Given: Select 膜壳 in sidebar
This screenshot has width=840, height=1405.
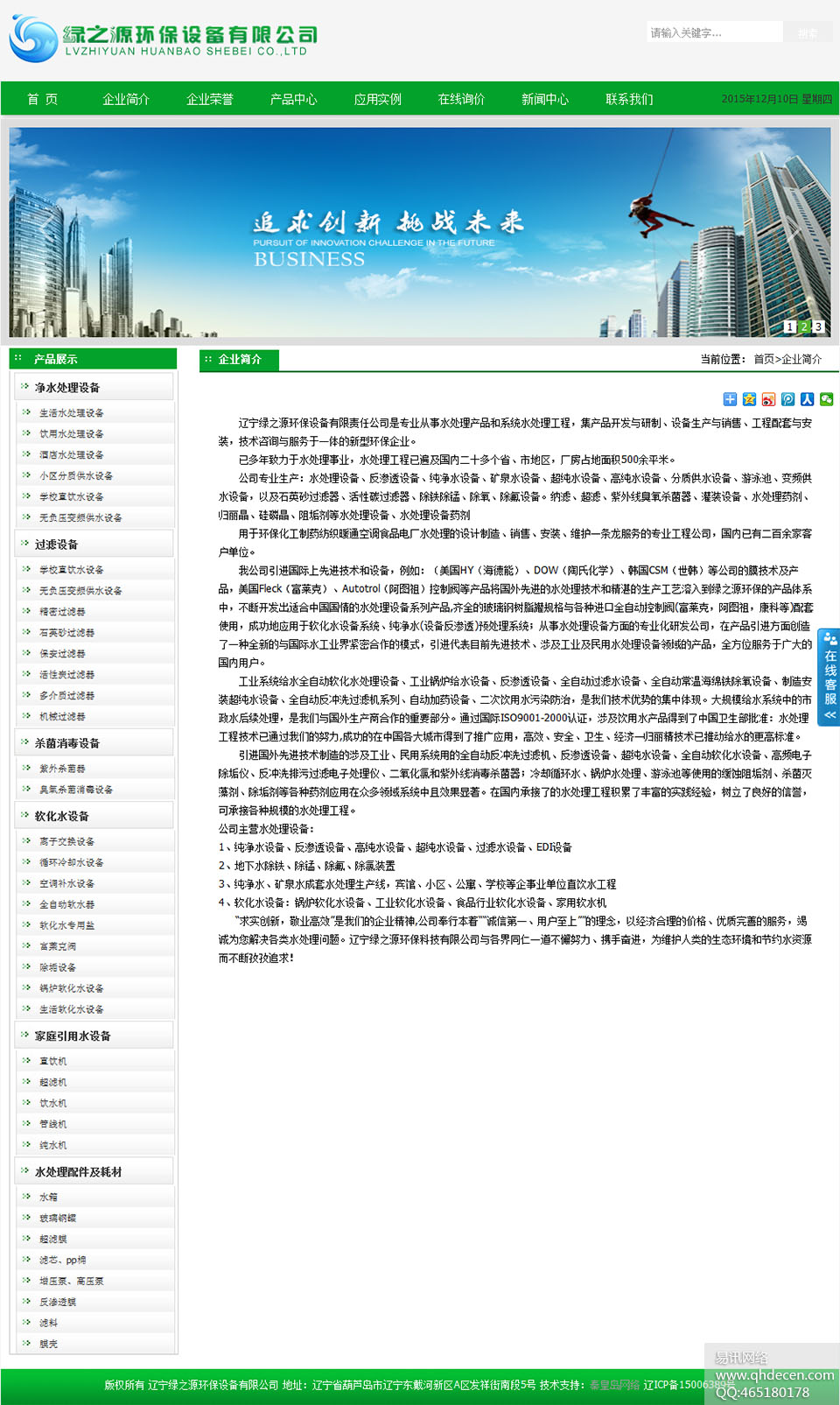Looking at the screenshot, I should click(48, 1344).
